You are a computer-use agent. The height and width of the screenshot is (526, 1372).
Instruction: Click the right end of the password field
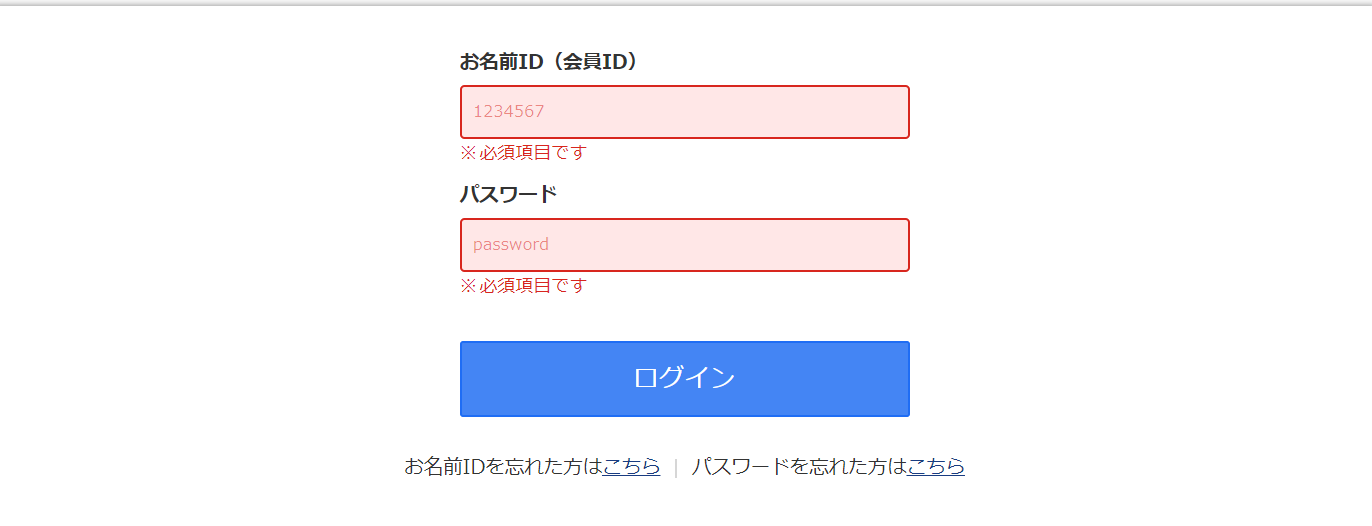tap(895, 245)
